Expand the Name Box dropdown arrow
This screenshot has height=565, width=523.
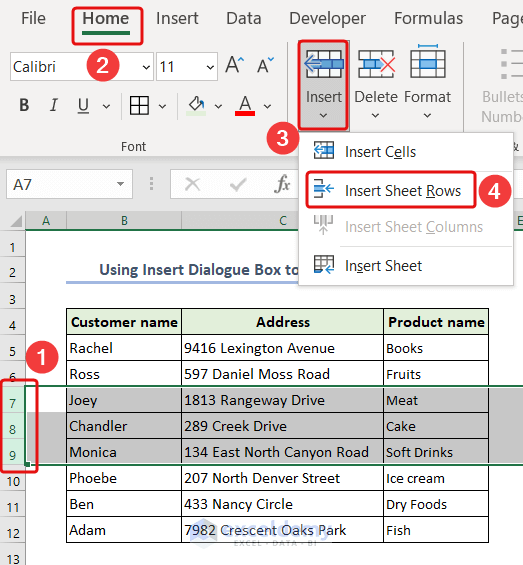(x=120, y=184)
